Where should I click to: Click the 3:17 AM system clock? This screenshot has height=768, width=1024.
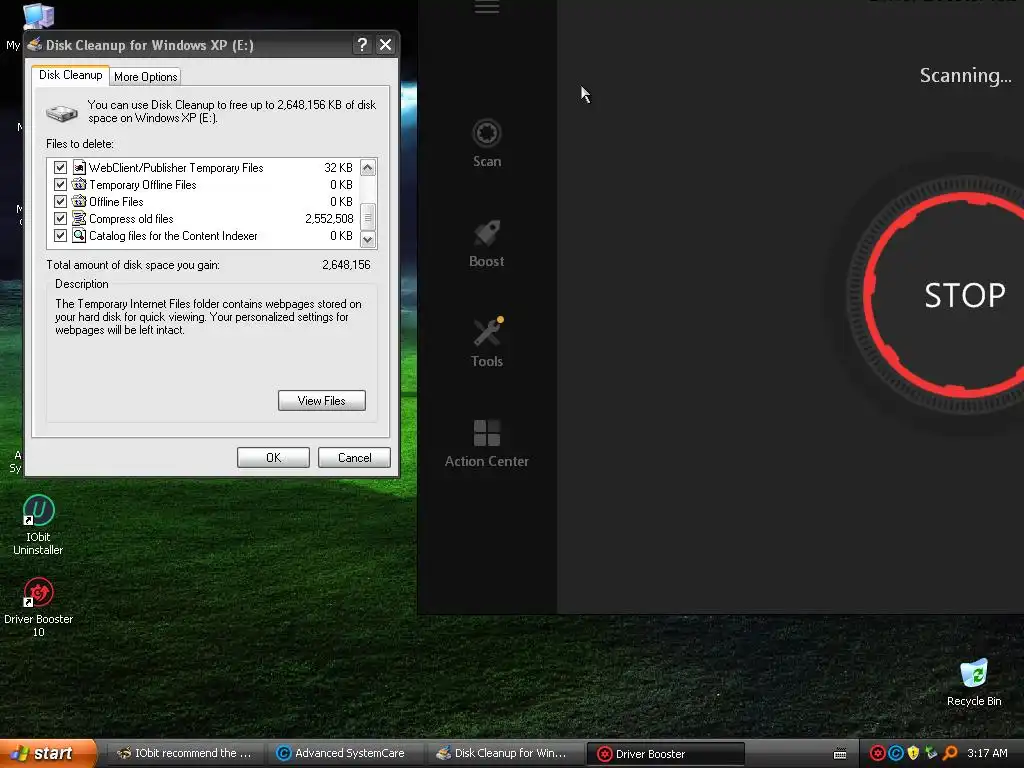click(987, 753)
